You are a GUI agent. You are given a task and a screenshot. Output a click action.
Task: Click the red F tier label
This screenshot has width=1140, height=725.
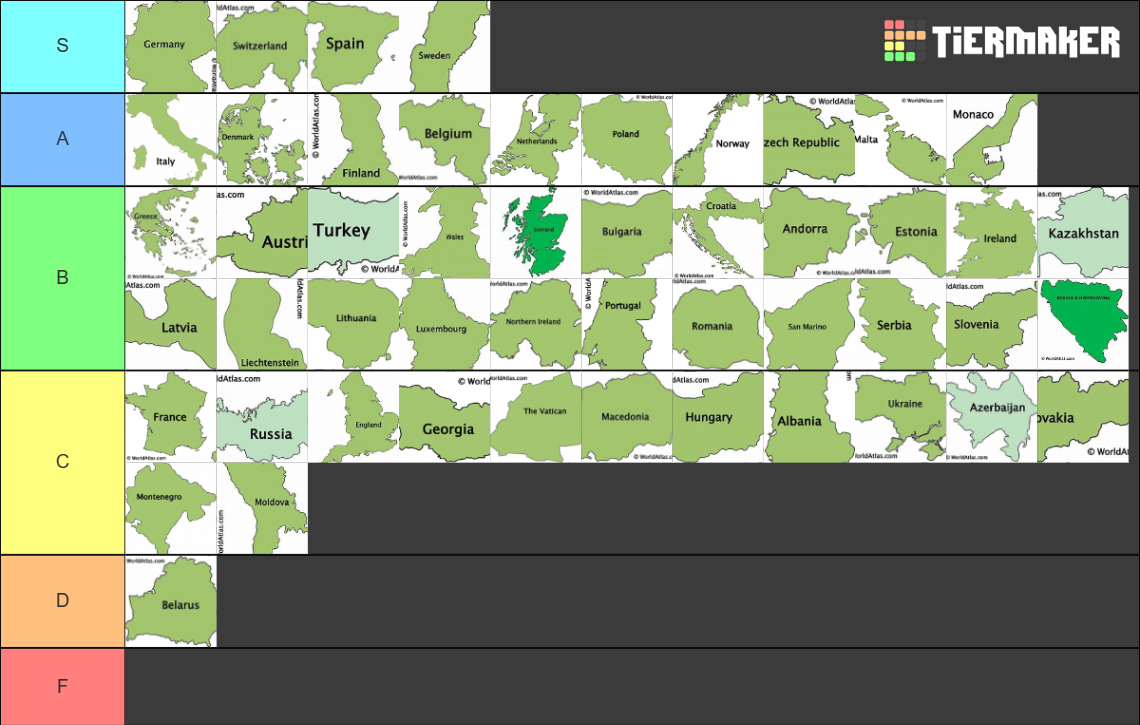coord(62,687)
